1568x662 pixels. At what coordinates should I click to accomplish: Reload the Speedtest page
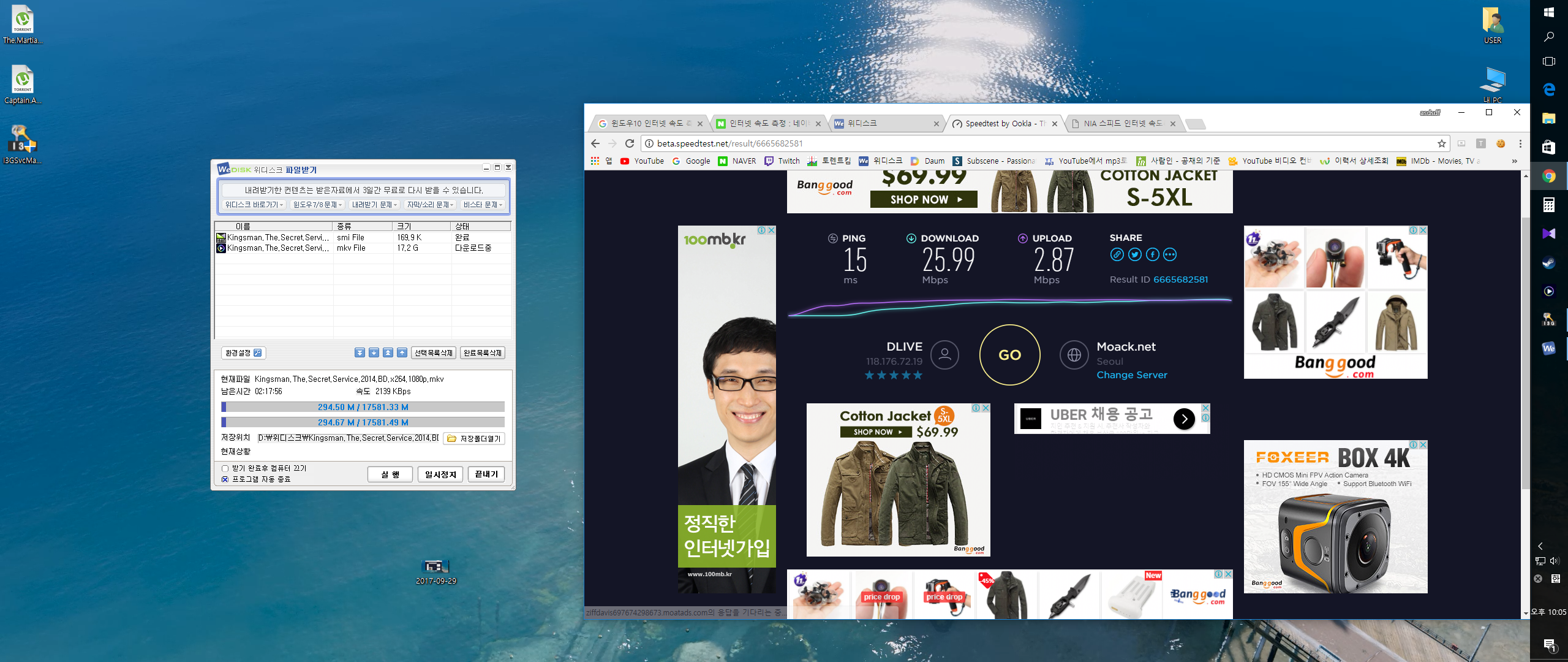[629, 143]
